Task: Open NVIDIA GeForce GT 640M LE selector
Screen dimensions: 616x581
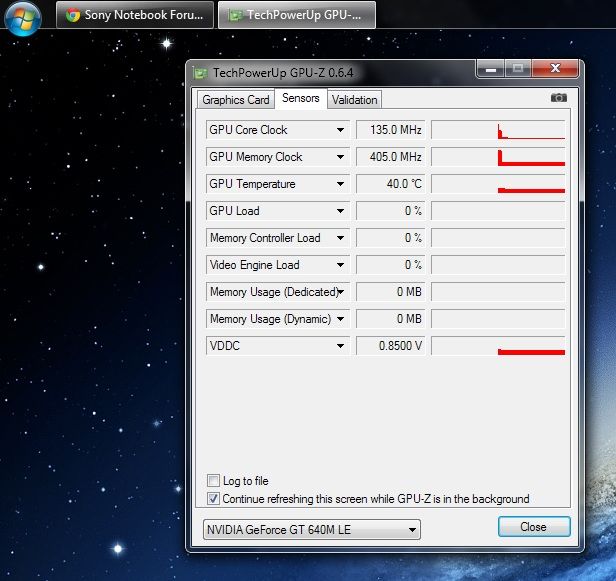Action: [x=312, y=530]
